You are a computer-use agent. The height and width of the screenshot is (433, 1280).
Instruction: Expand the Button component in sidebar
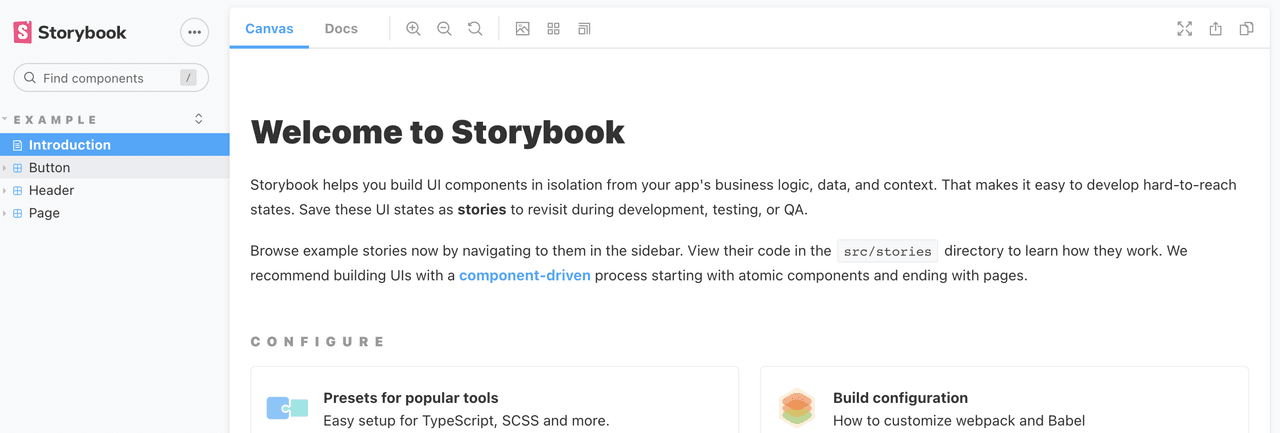49,168
